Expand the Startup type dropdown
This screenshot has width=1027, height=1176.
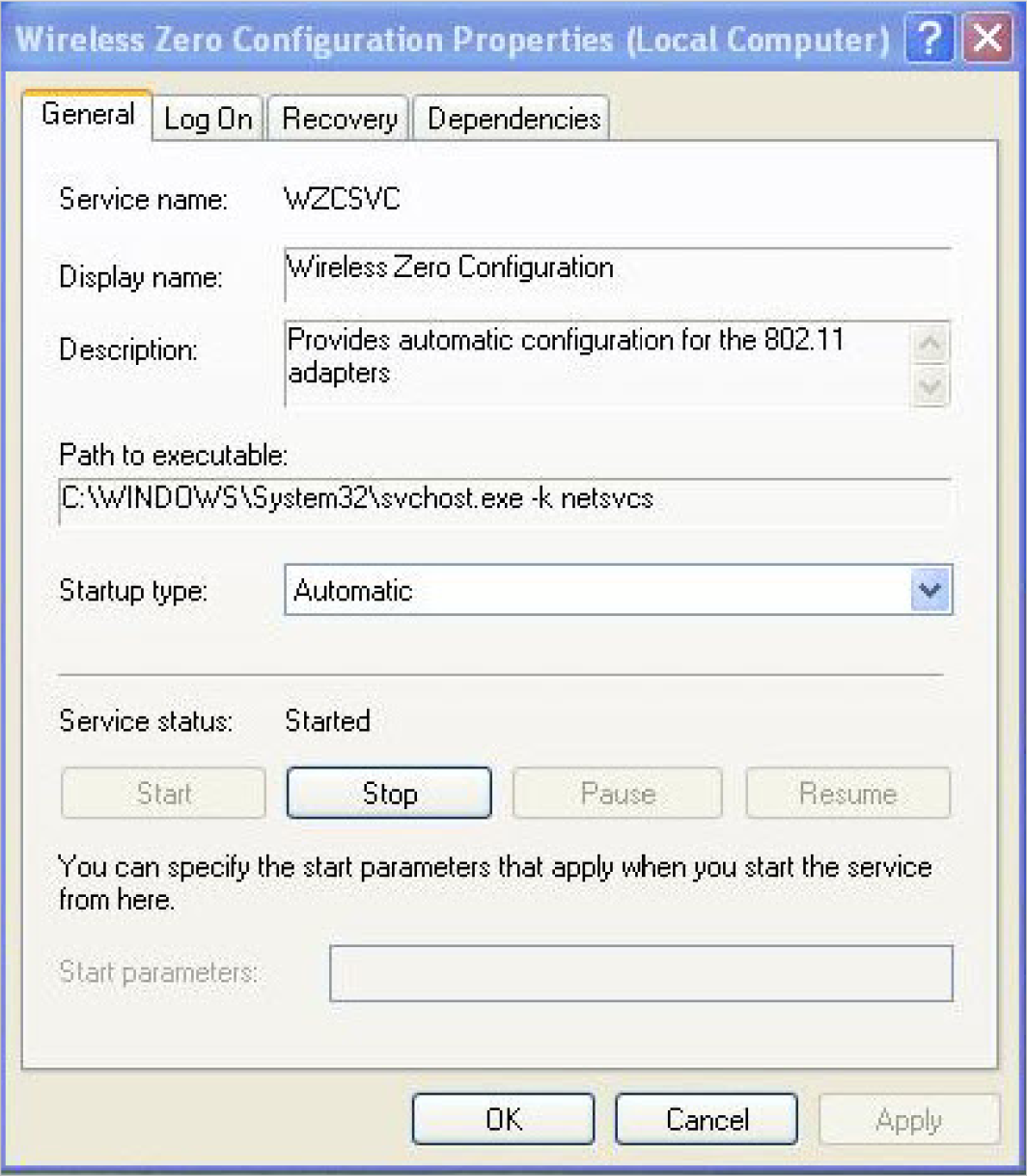tap(930, 591)
